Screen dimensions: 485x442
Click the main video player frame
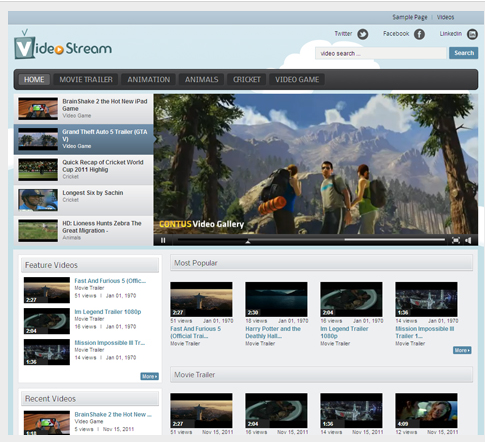pos(316,164)
